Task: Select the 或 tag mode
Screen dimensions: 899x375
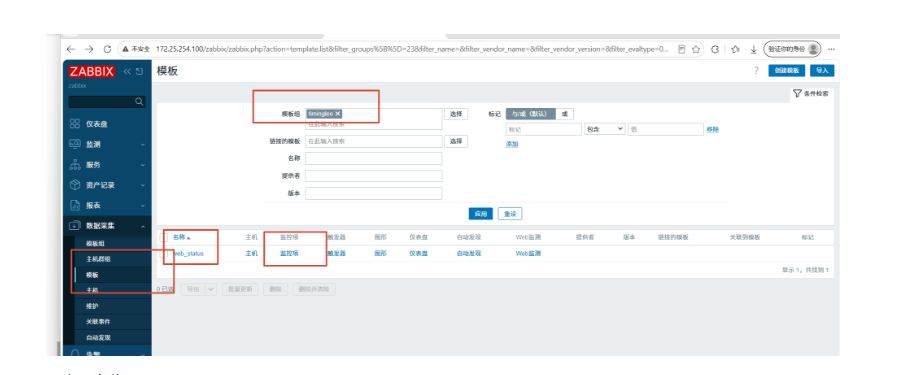Action: (x=564, y=114)
